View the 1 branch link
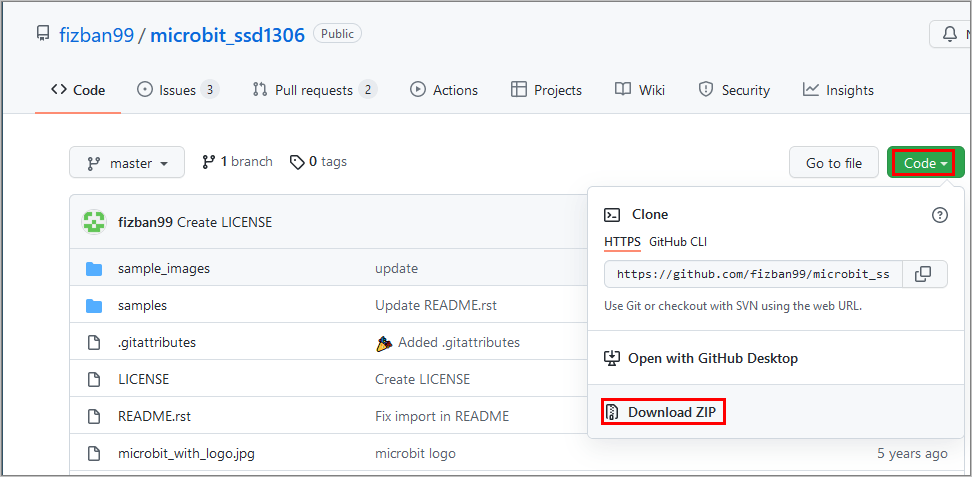Image resolution: width=972 pixels, height=477 pixels. (x=237, y=162)
